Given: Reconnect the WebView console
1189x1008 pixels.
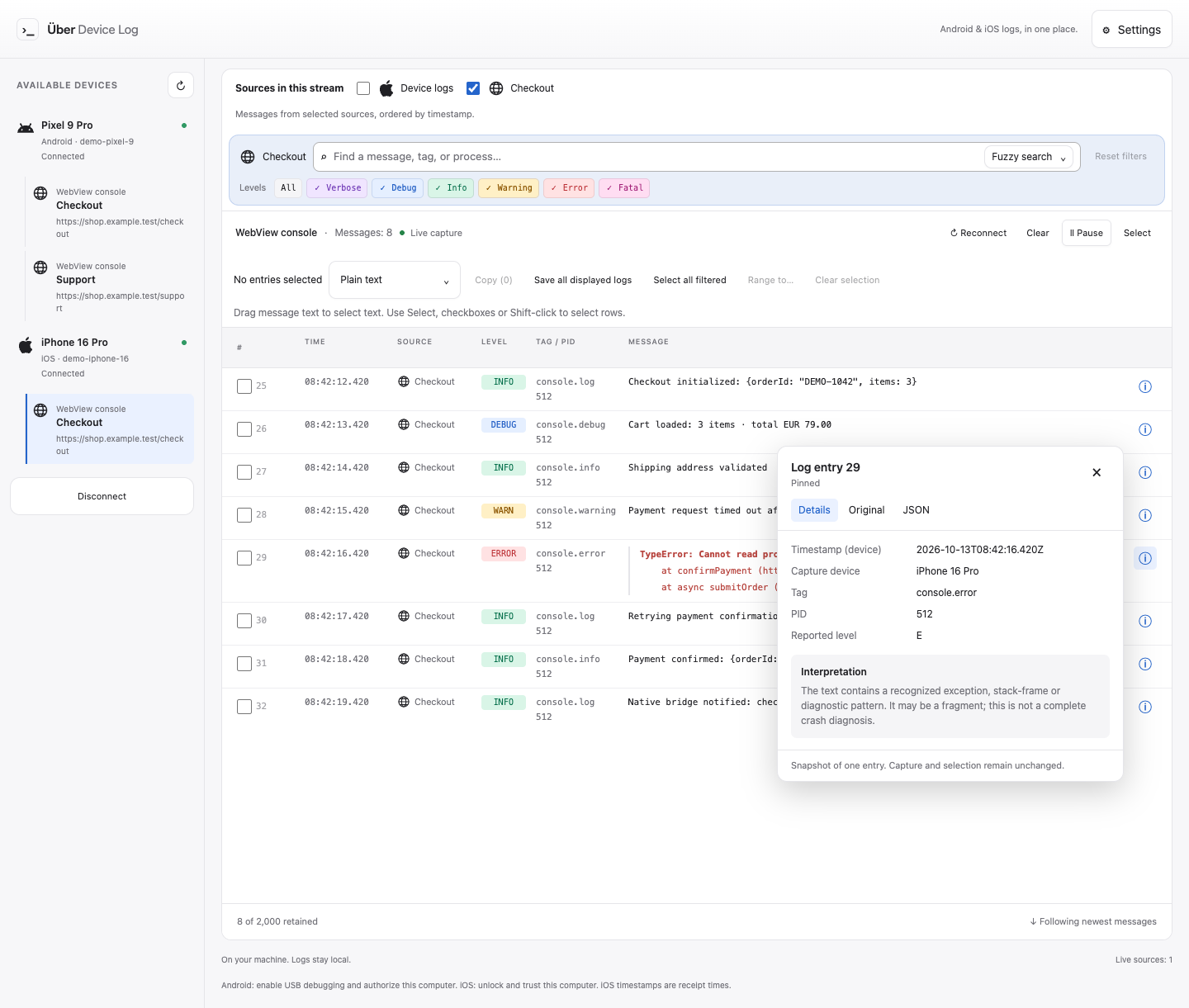Looking at the screenshot, I should click(x=978, y=233).
